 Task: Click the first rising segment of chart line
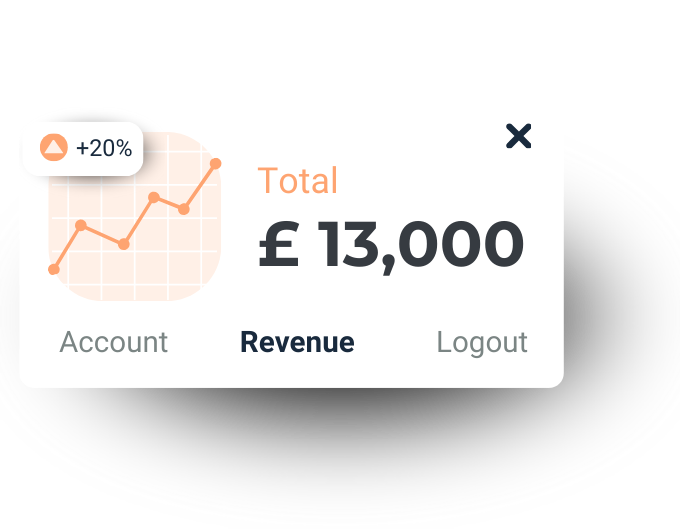tap(67, 247)
